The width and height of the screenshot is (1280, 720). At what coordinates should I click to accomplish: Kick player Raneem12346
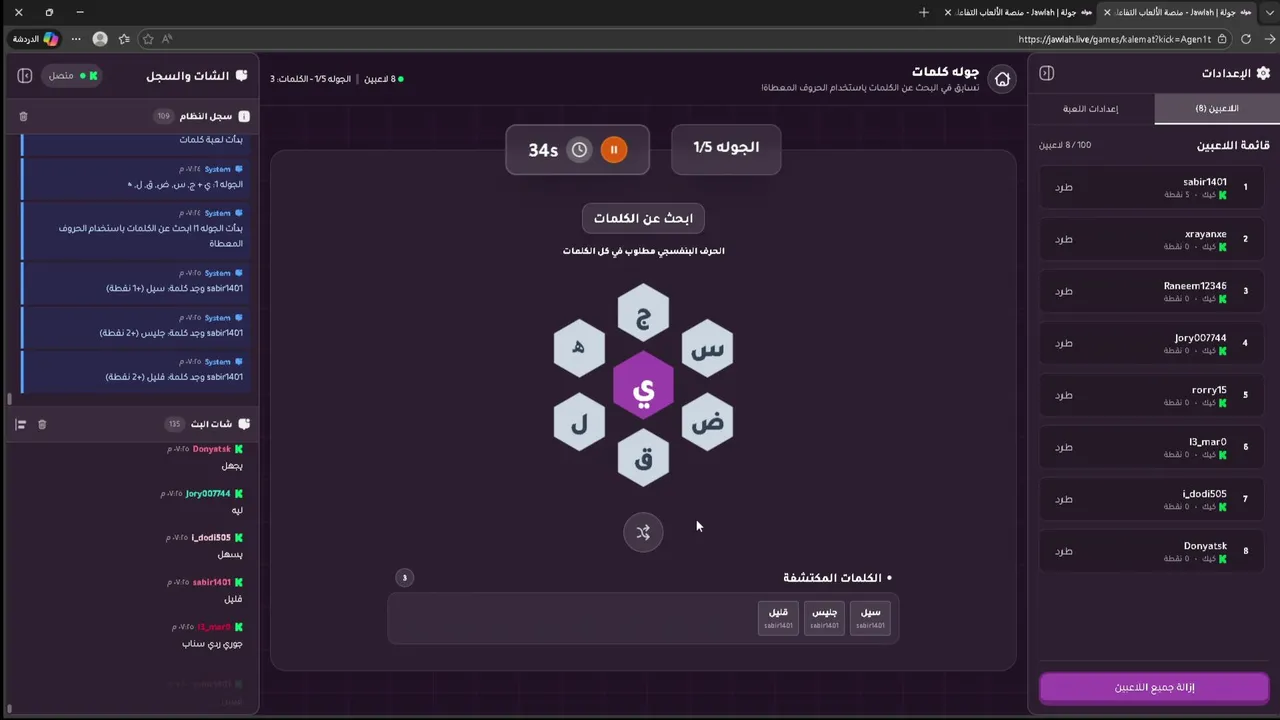coord(1064,291)
